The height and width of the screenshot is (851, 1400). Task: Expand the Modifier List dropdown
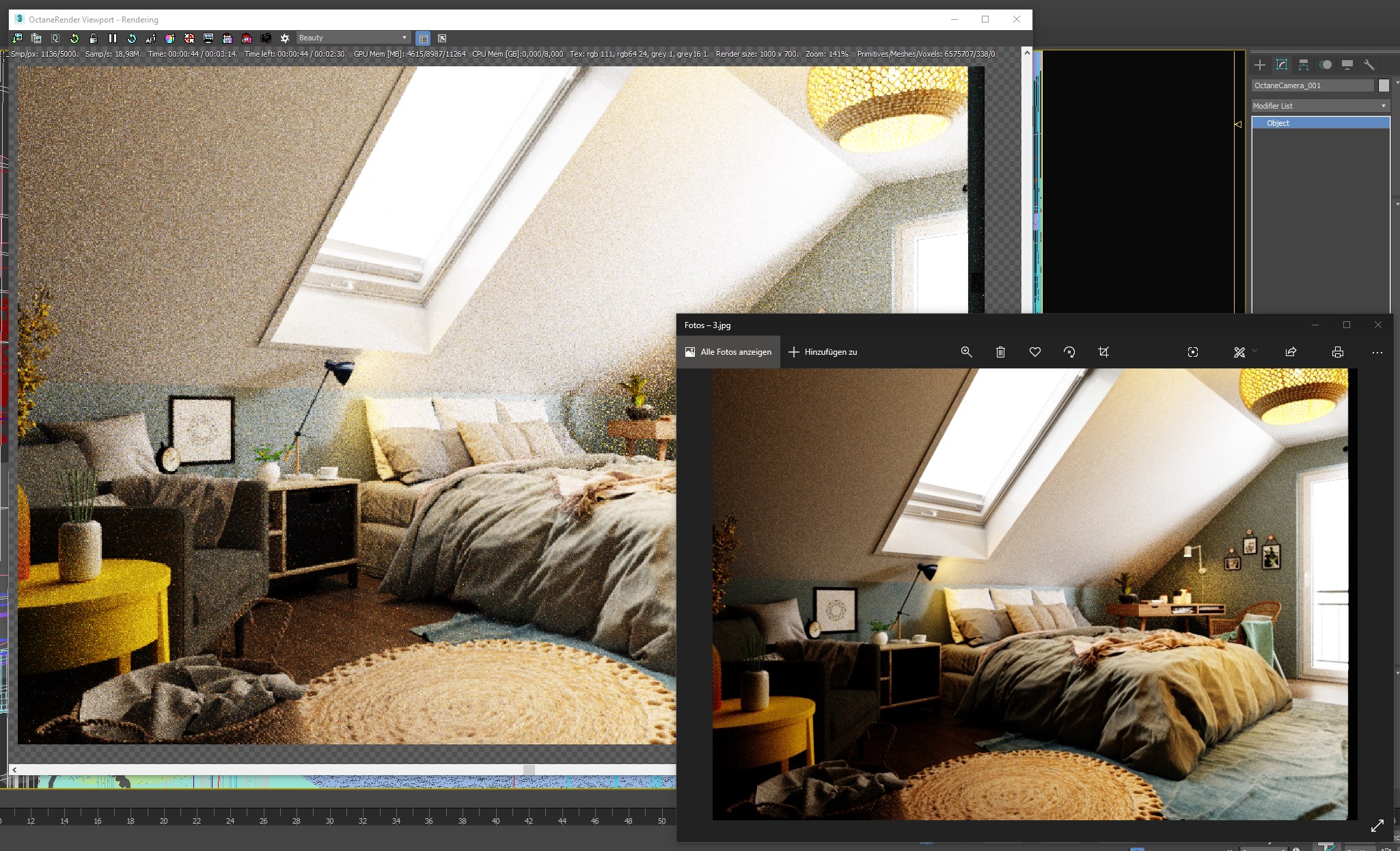point(1320,106)
